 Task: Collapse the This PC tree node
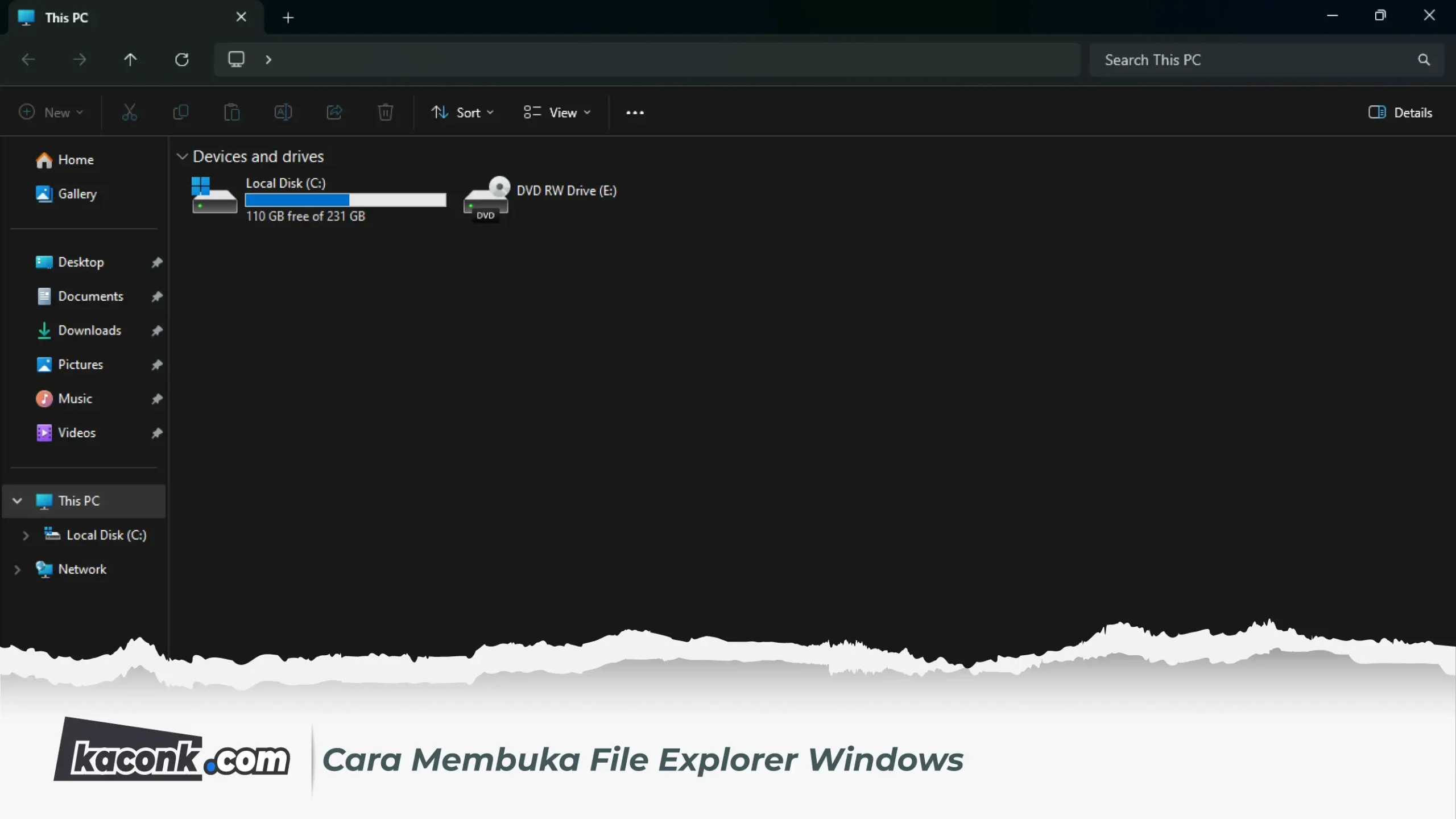pos(17,500)
